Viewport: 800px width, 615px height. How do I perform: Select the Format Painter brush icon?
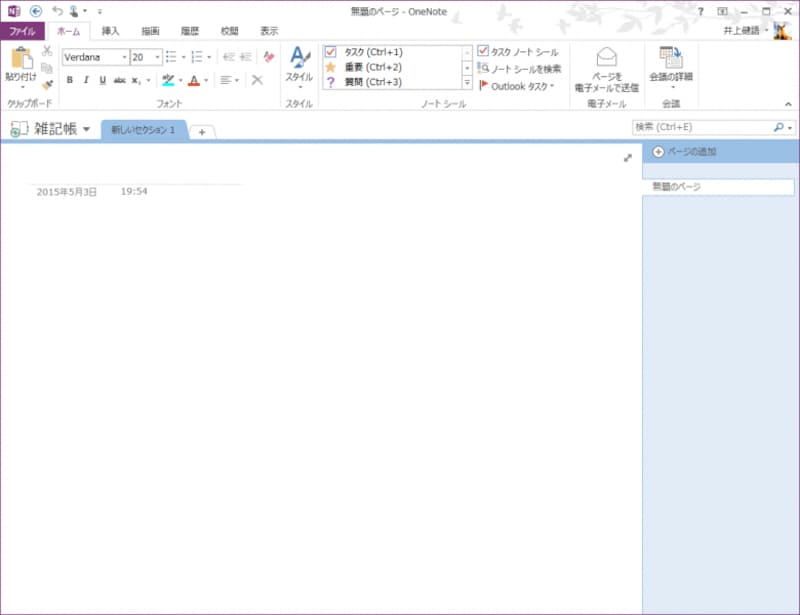(x=47, y=86)
